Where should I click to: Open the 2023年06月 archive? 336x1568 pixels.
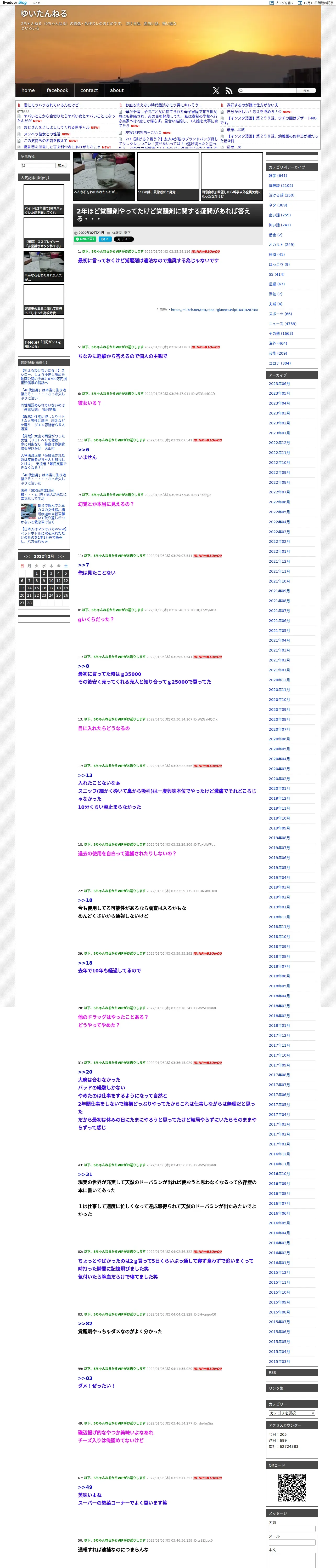(279, 383)
